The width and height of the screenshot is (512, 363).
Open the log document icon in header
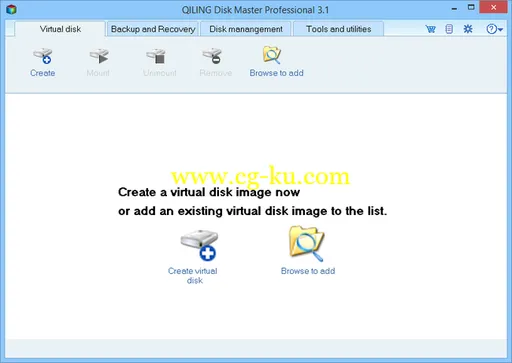(449, 29)
